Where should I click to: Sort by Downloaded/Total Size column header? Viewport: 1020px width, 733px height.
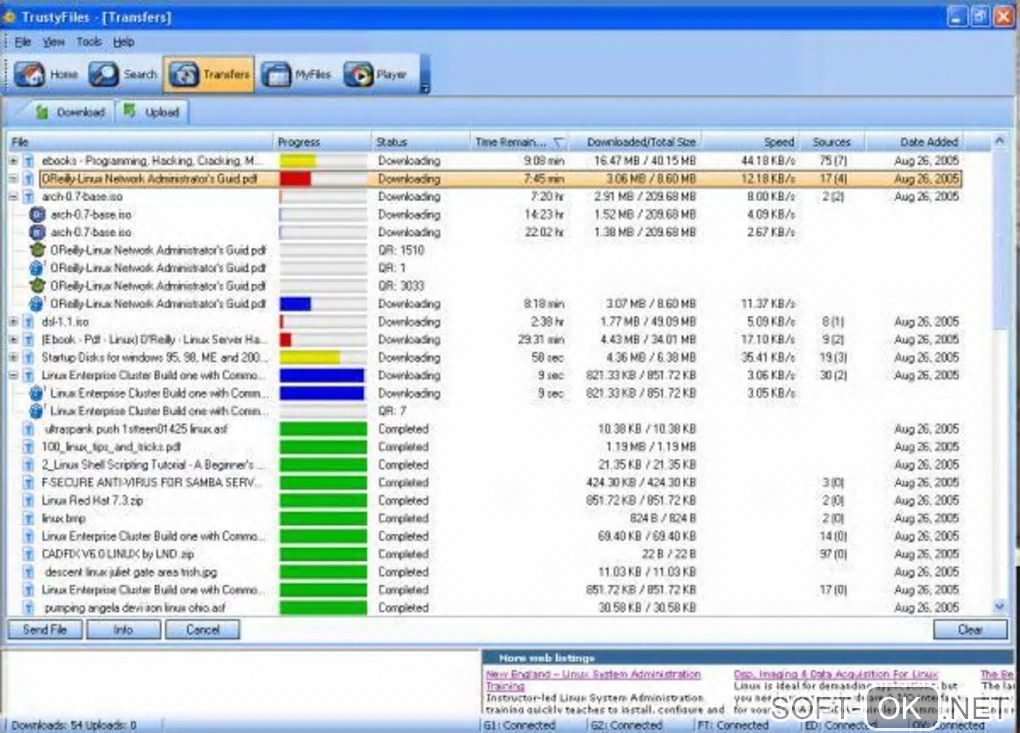pos(635,142)
